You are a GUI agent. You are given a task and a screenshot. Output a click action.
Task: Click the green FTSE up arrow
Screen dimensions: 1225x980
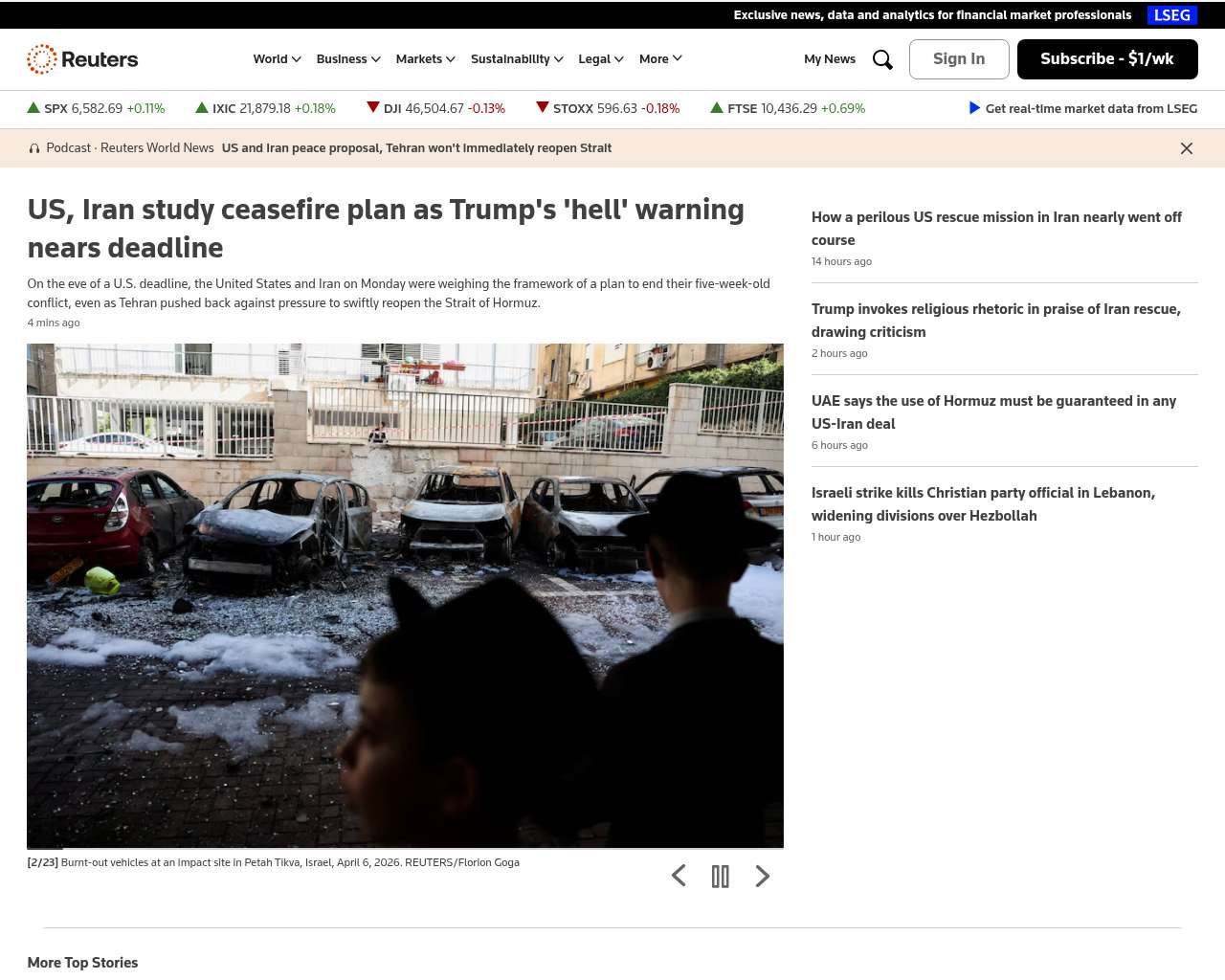click(717, 108)
